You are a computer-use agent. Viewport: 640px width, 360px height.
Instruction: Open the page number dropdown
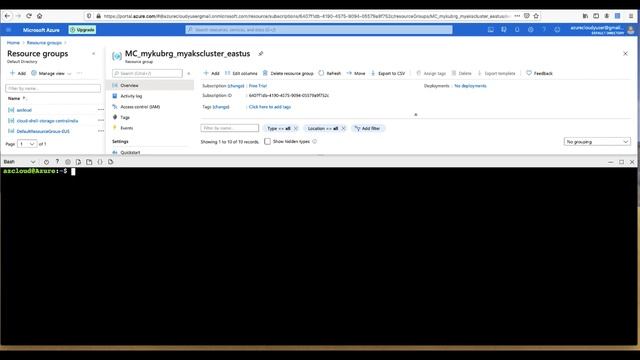coord(27,144)
